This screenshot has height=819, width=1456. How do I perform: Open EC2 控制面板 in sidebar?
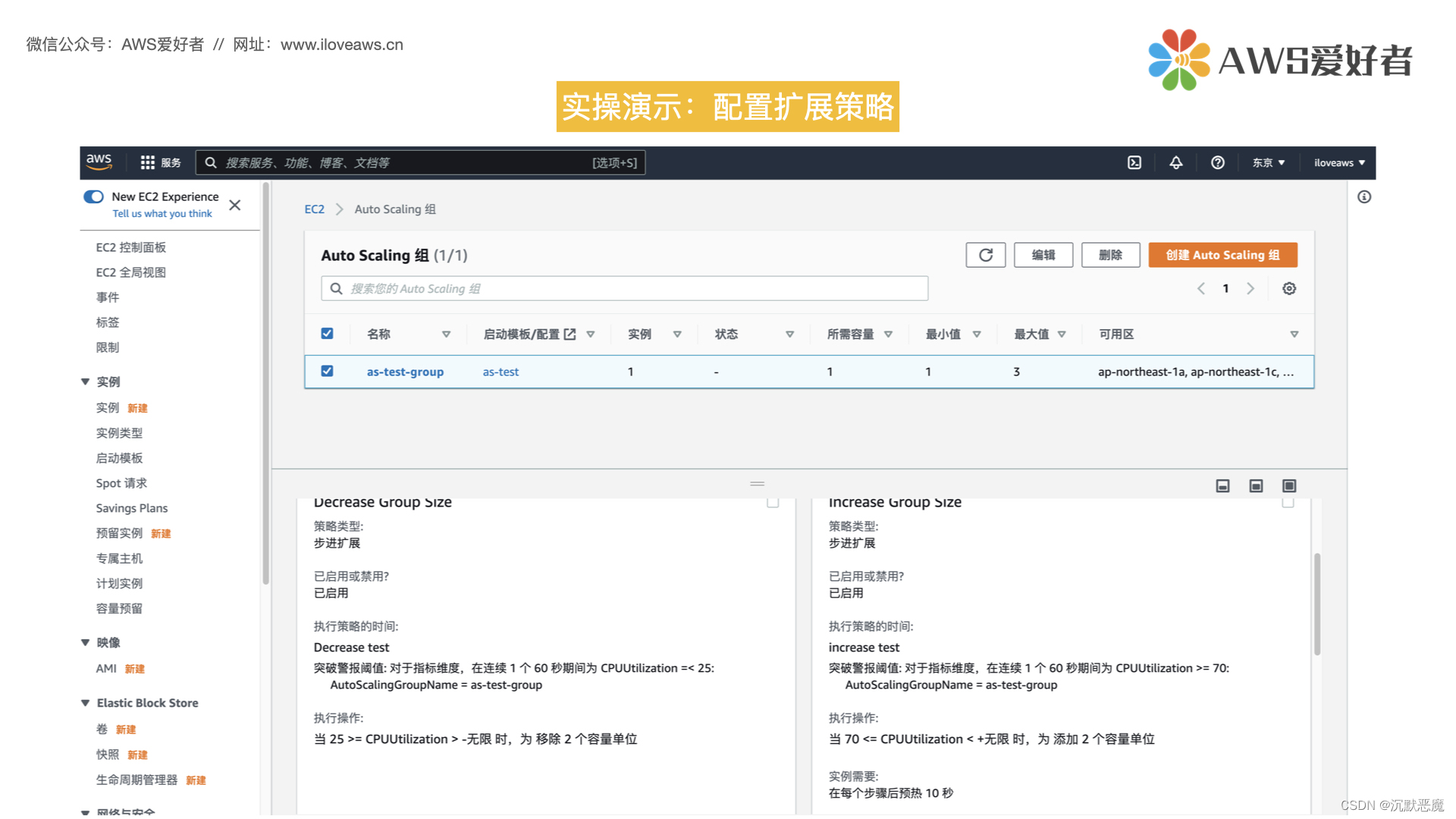pyautogui.click(x=130, y=247)
